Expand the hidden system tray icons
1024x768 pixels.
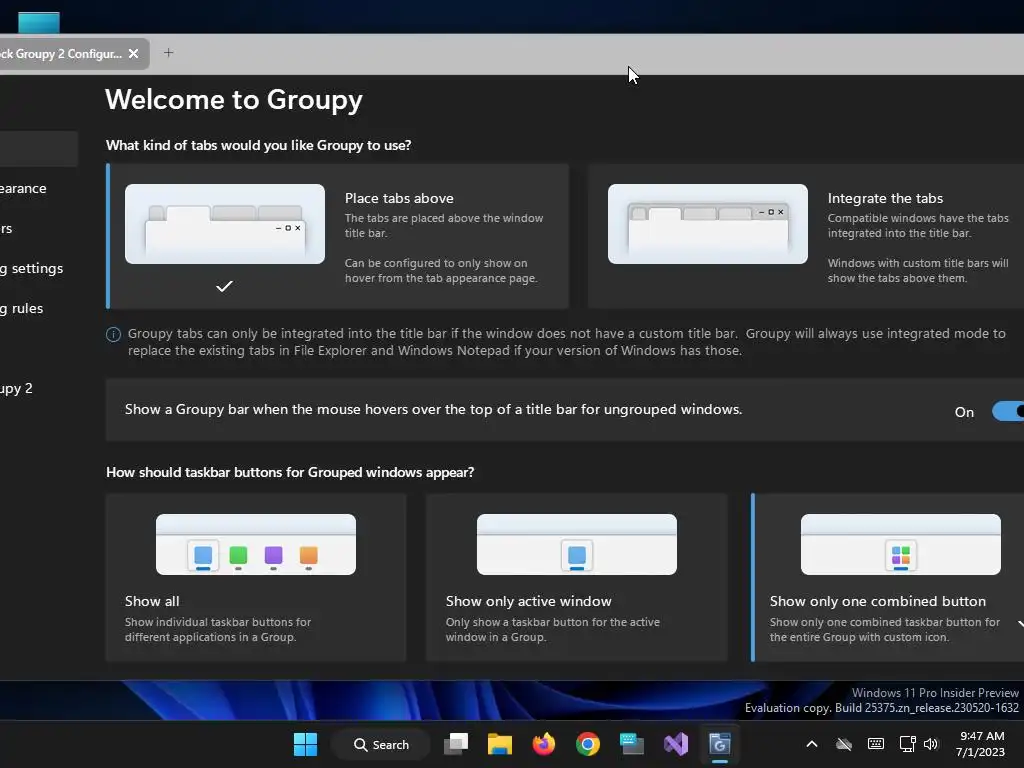[x=812, y=744]
